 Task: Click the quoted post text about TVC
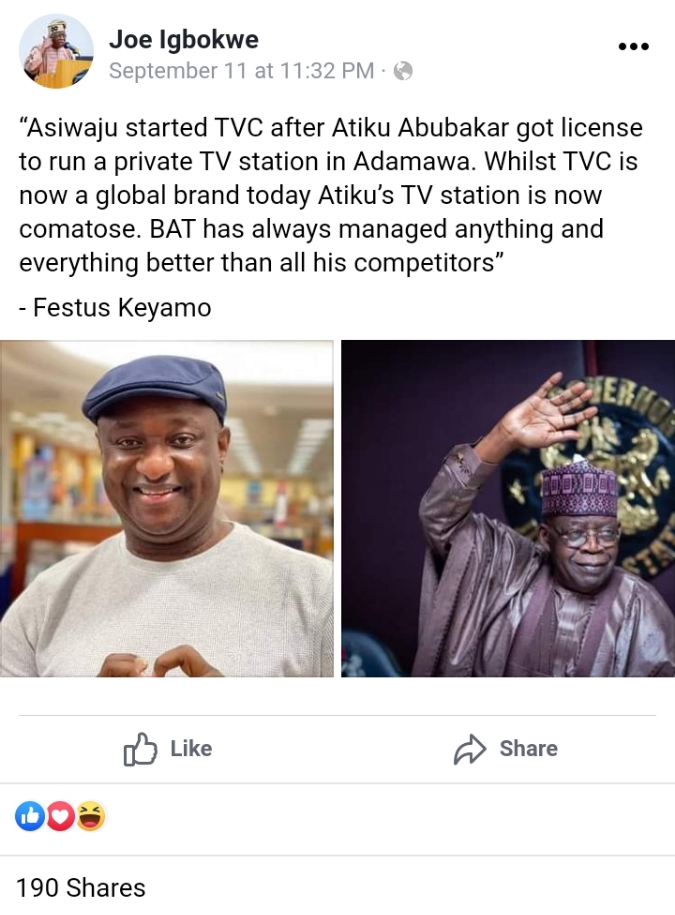331,195
